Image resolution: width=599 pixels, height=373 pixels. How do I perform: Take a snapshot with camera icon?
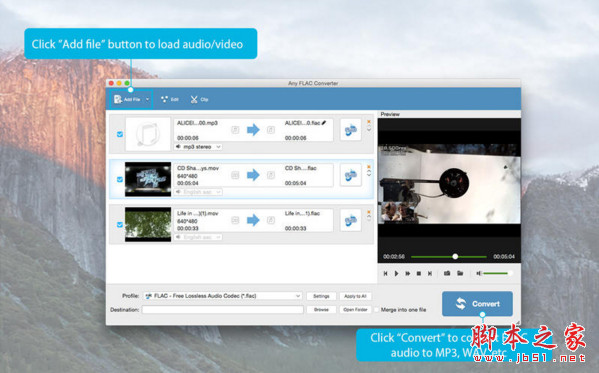(447, 273)
